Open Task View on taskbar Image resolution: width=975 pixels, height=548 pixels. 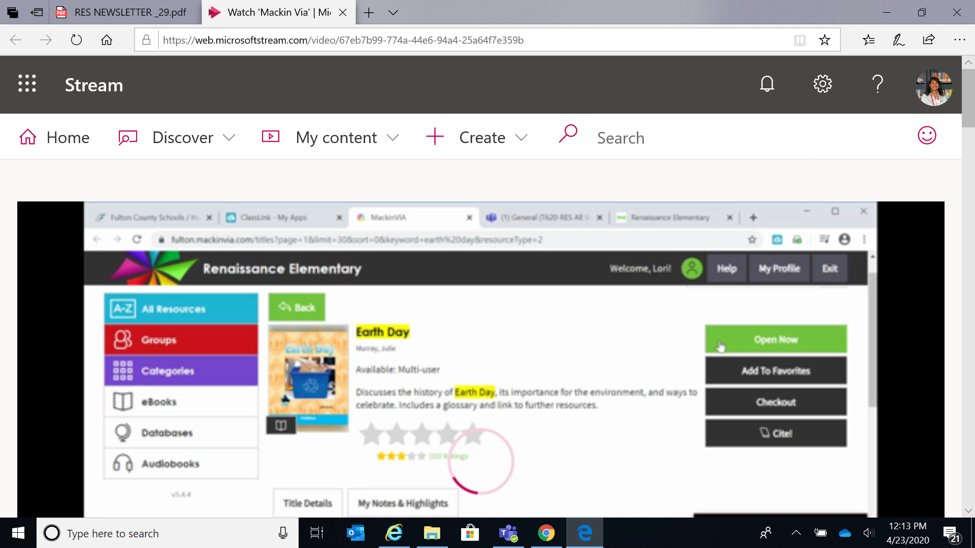(x=317, y=533)
